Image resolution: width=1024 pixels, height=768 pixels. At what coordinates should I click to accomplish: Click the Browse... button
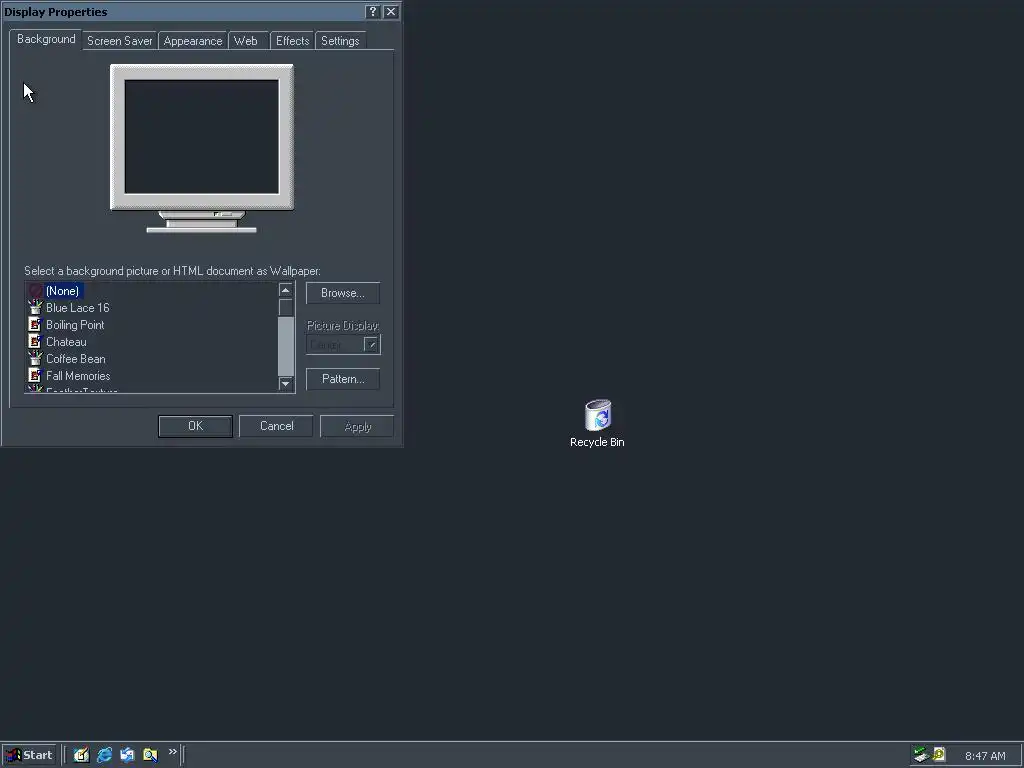point(343,293)
